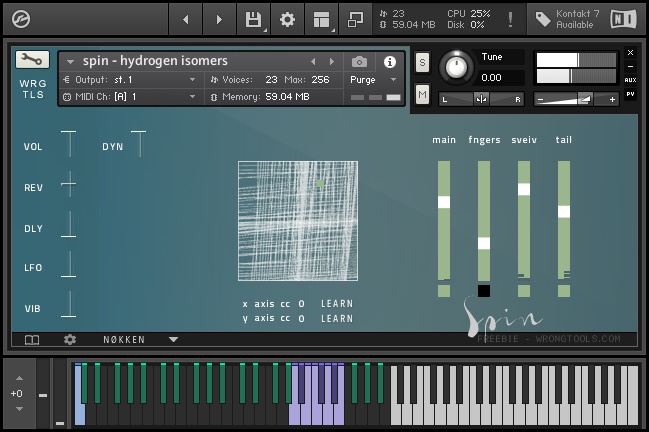Image resolution: width=649 pixels, height=432 pixels.
Task: Open settings gear in top toolbar
Action: point(287,19)
